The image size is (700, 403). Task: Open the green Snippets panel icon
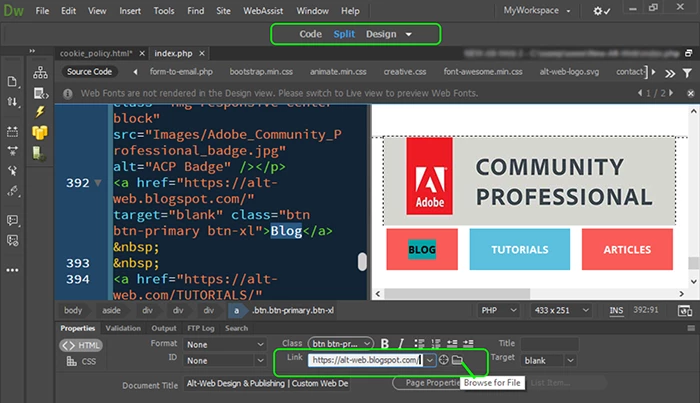[38, 154]
